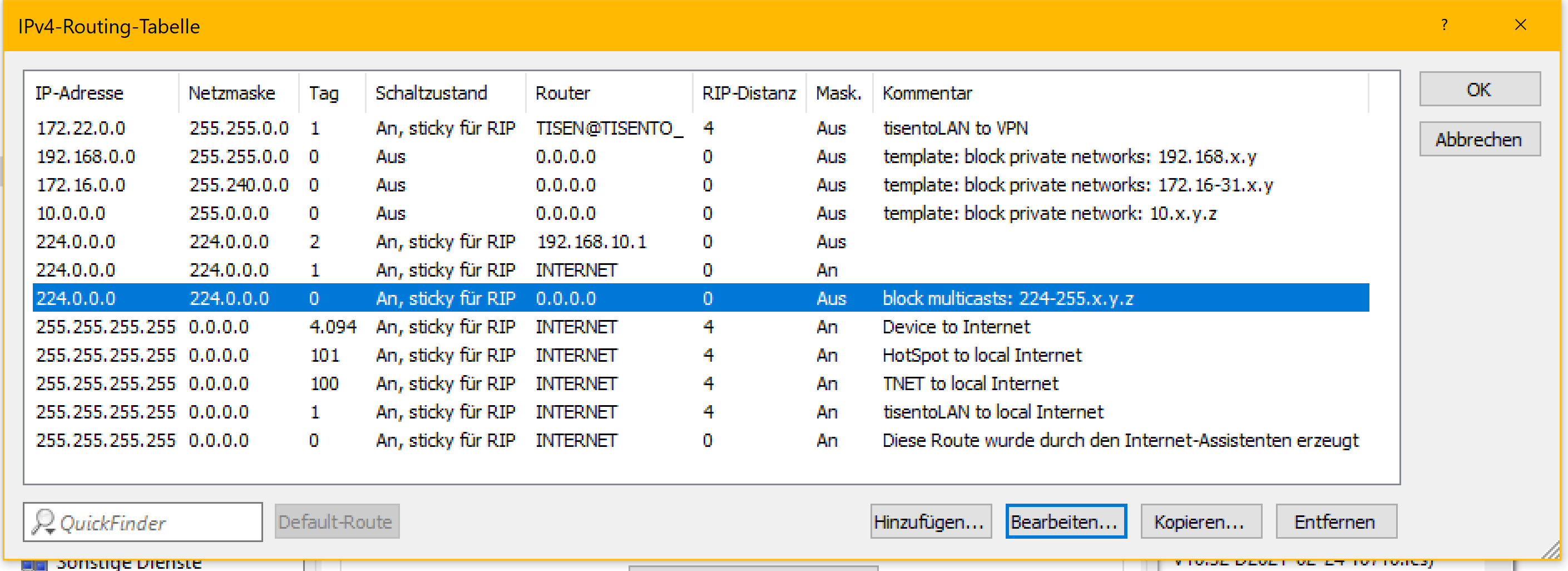Click 'template: block private networks: 192.168.x.y'
Image resolution: width=1568 pixels, height=571 pixels.
[x=1070, y=156]
